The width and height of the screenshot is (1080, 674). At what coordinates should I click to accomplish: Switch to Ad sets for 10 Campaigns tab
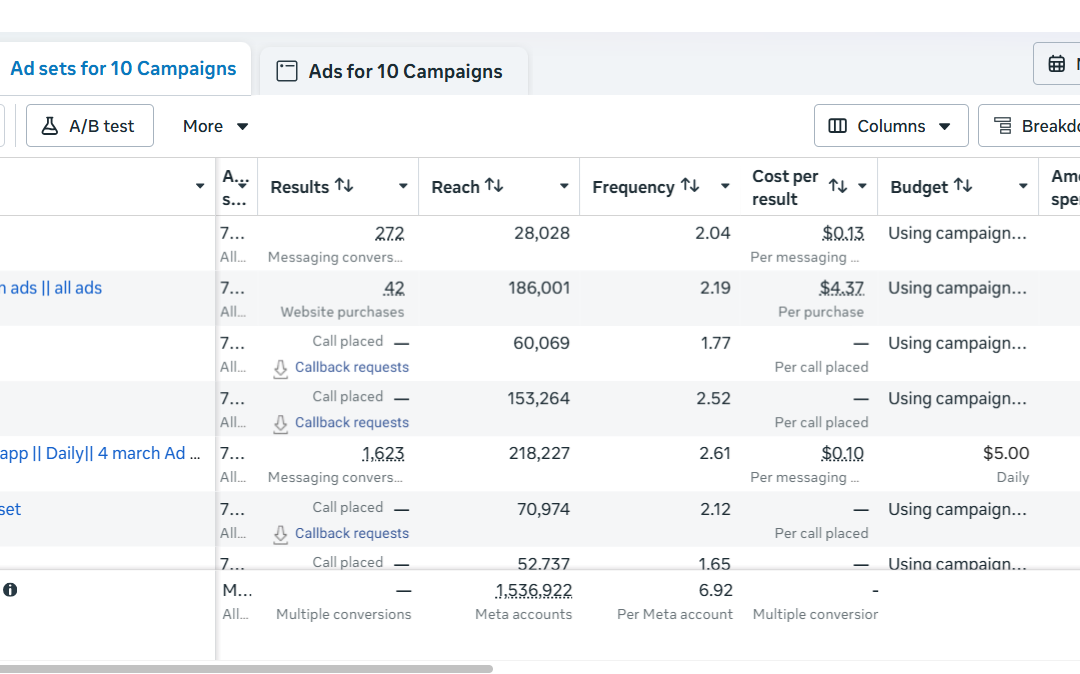tap(123, 69)
